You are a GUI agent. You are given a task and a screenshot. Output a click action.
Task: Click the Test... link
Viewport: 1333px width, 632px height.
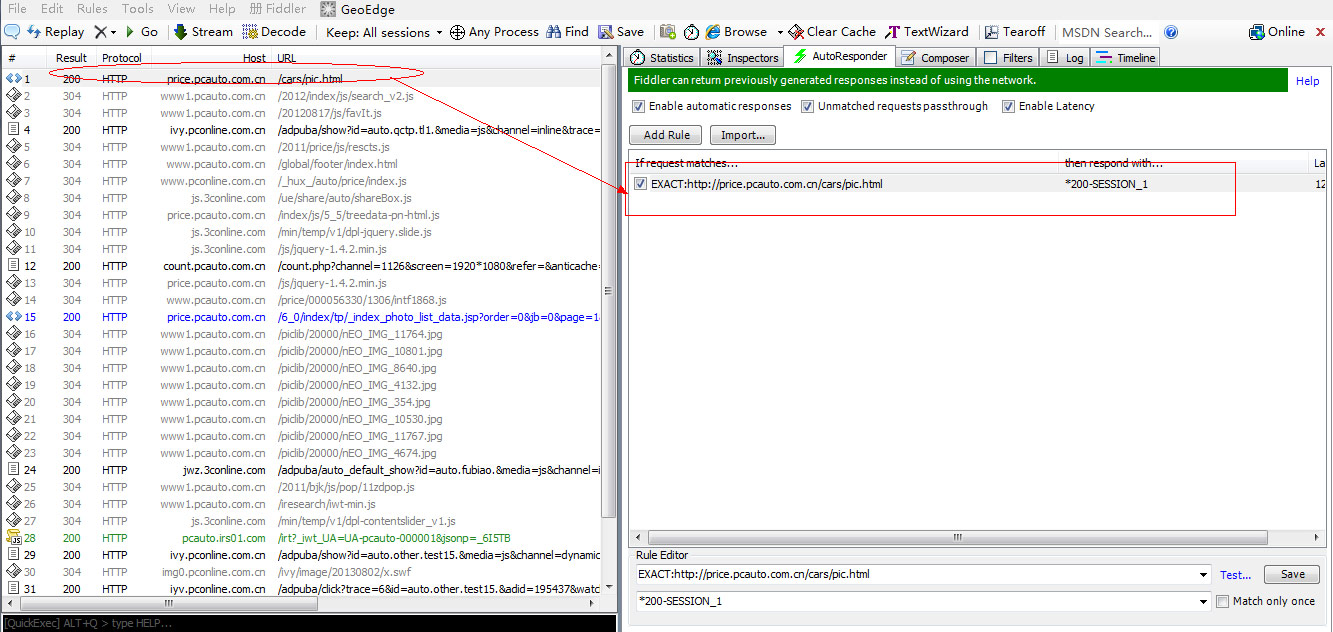pos(1235,575)
